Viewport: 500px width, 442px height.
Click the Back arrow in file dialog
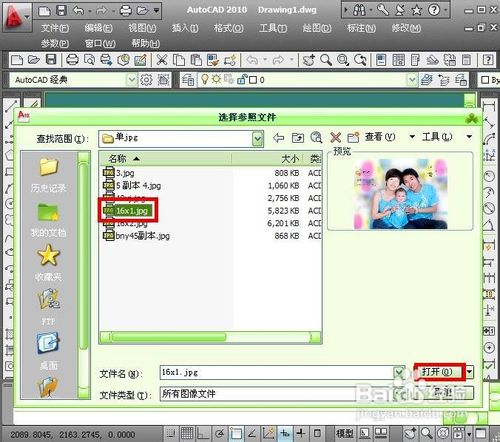(278, 137)
